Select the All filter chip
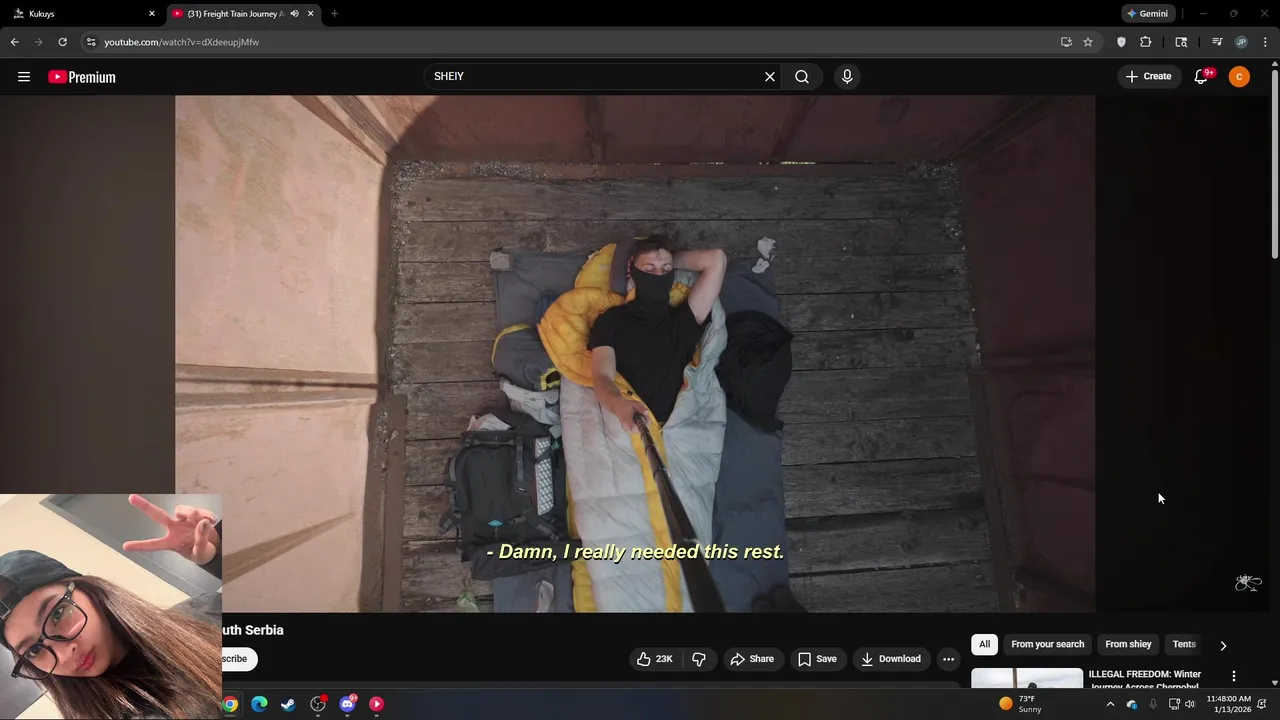 click(984, 644)
